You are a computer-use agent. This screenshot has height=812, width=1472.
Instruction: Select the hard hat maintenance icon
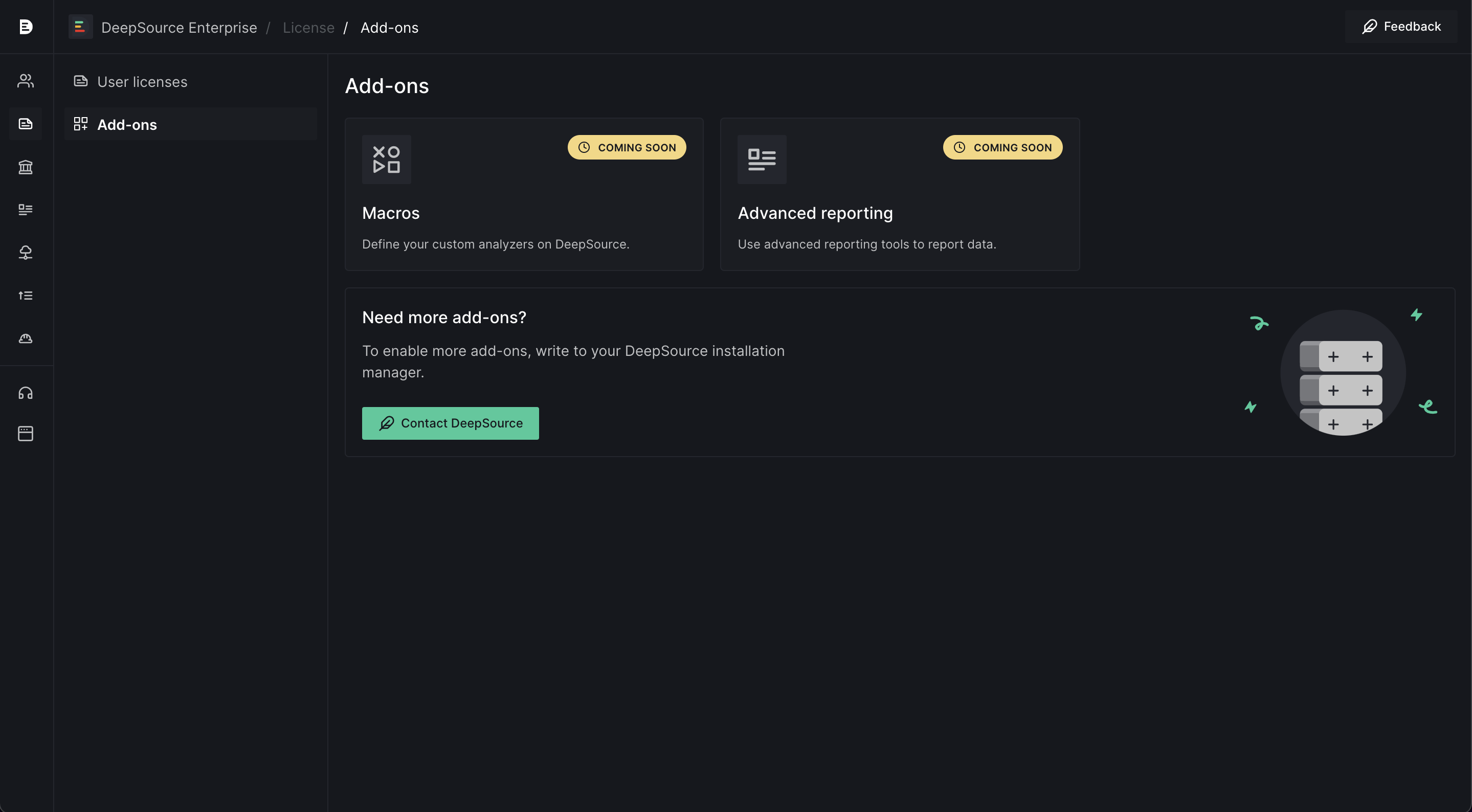click(26, 339)
